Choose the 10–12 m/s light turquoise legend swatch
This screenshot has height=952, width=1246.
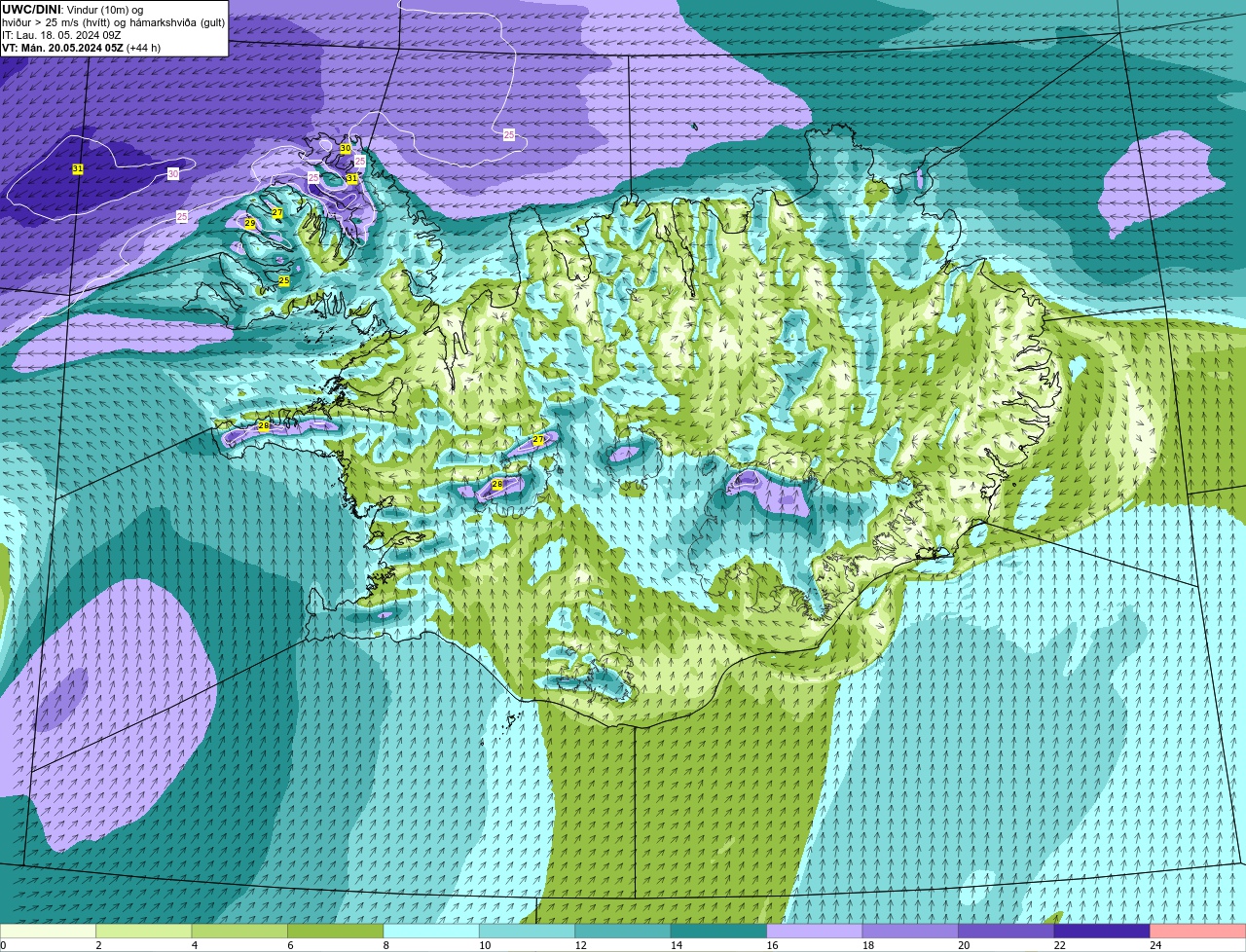528,932
